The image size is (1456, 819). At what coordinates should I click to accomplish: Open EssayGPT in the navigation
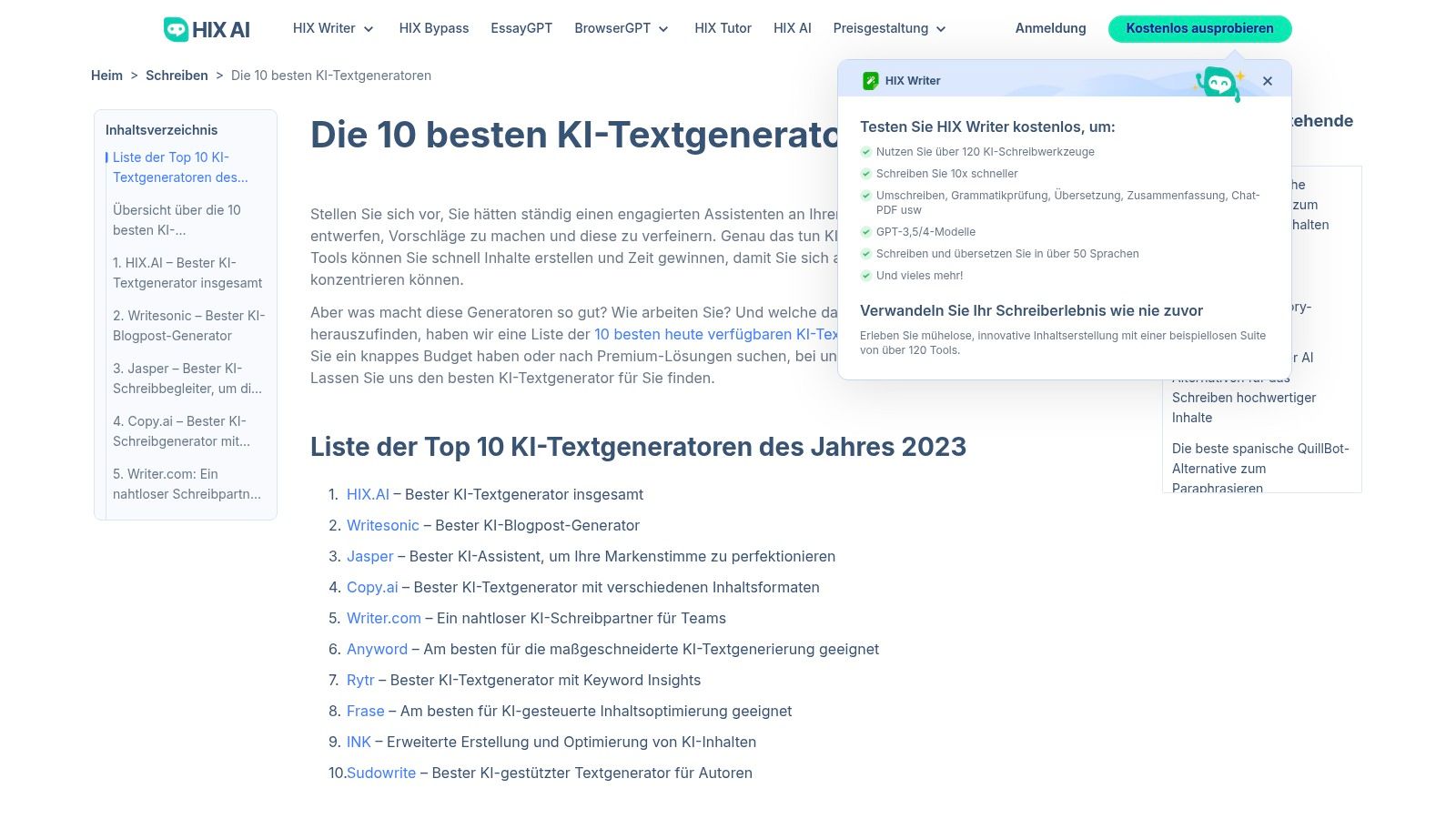(521, 28)
